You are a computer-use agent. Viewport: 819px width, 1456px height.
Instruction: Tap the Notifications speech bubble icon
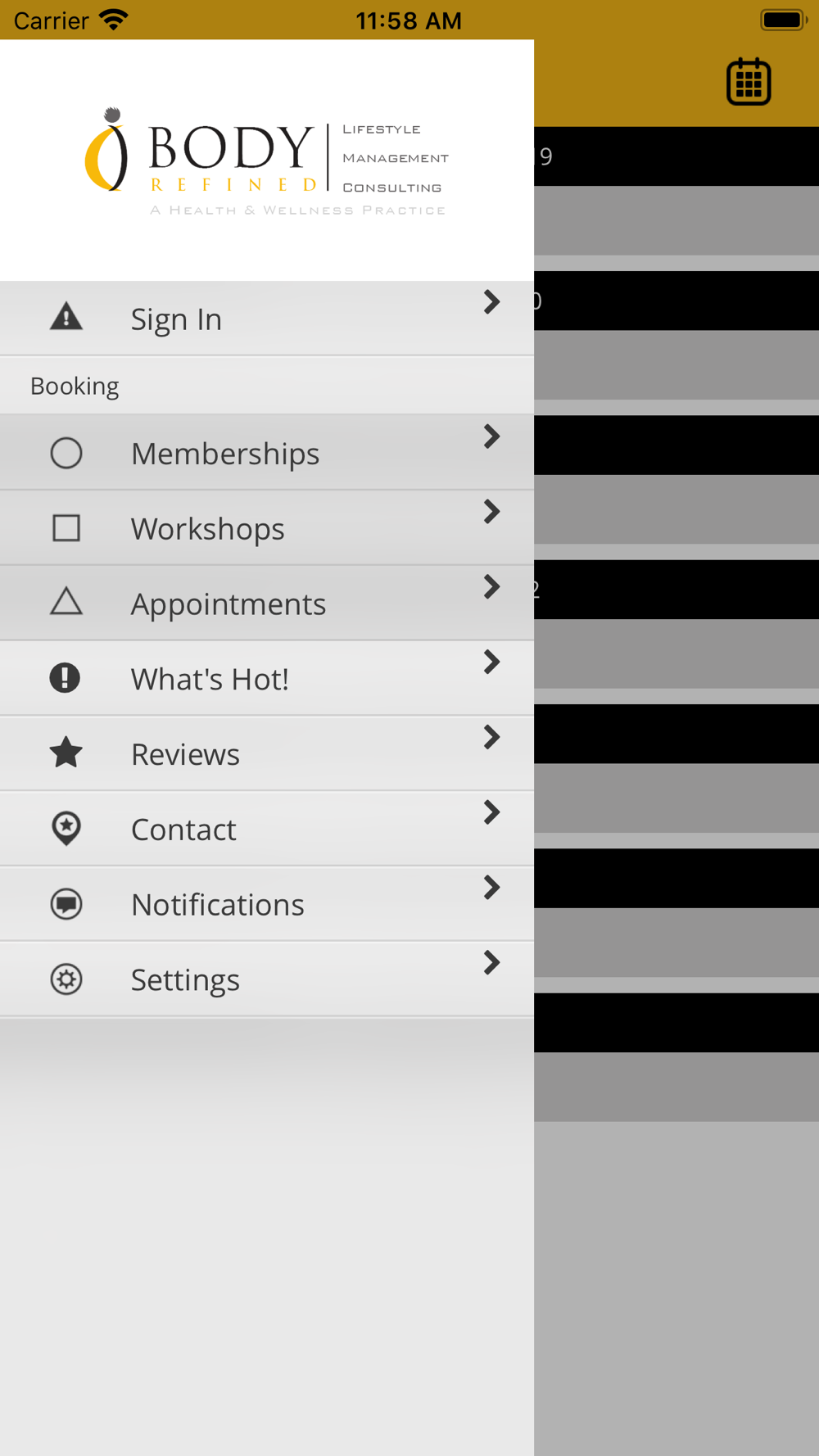pos(66,904)
